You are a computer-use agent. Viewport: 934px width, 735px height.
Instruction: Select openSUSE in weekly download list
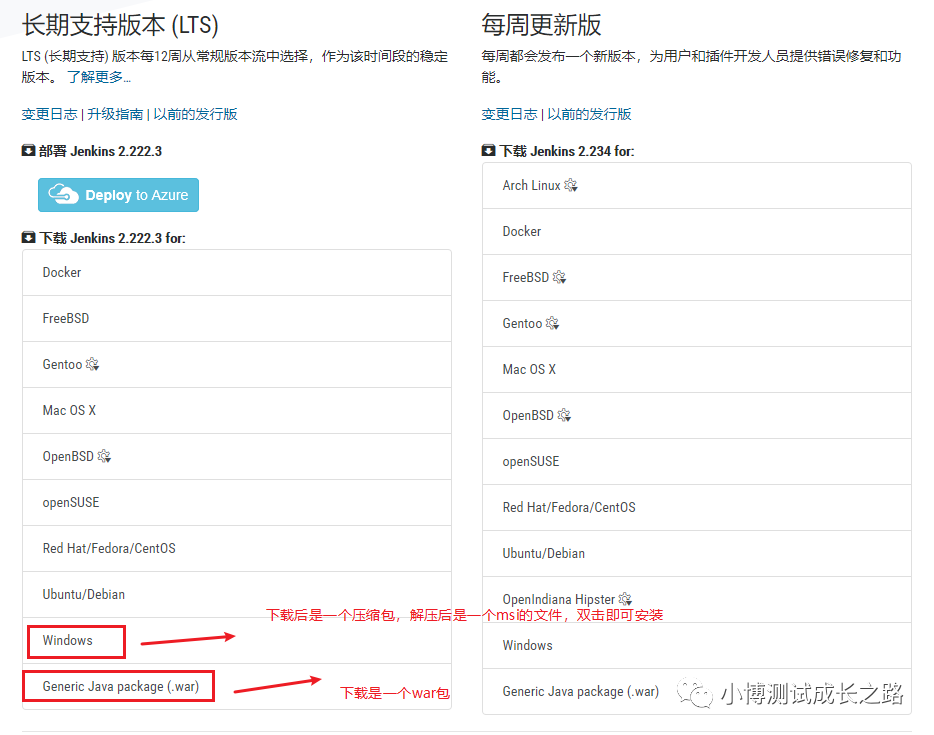pyautogui.click(x=697, y=462)
